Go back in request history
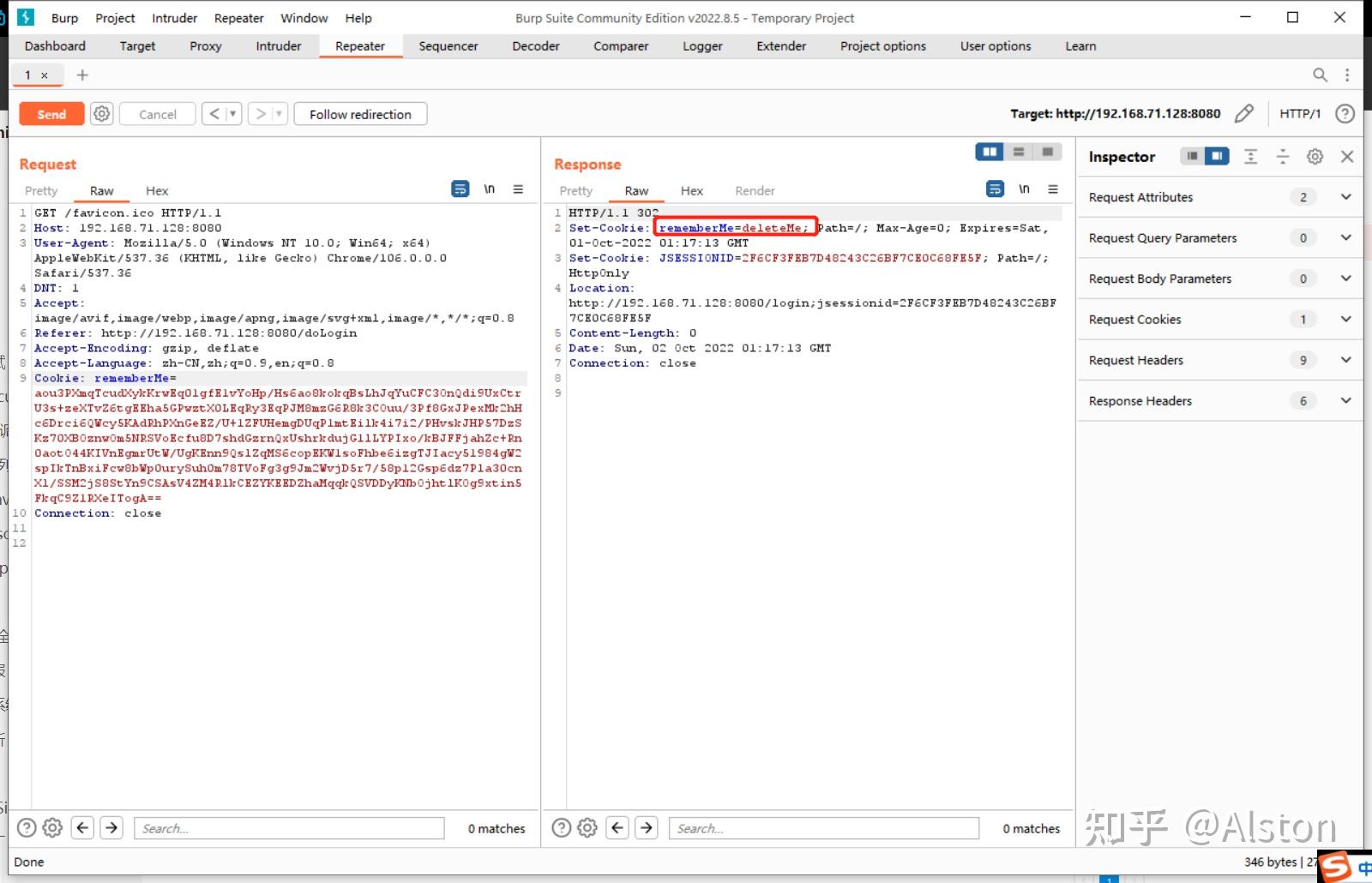 (x=214, y=114)
